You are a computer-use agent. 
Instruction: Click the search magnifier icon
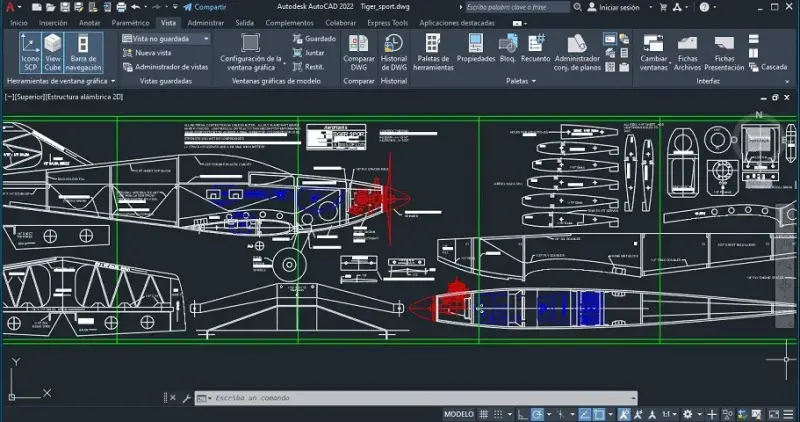577,7
